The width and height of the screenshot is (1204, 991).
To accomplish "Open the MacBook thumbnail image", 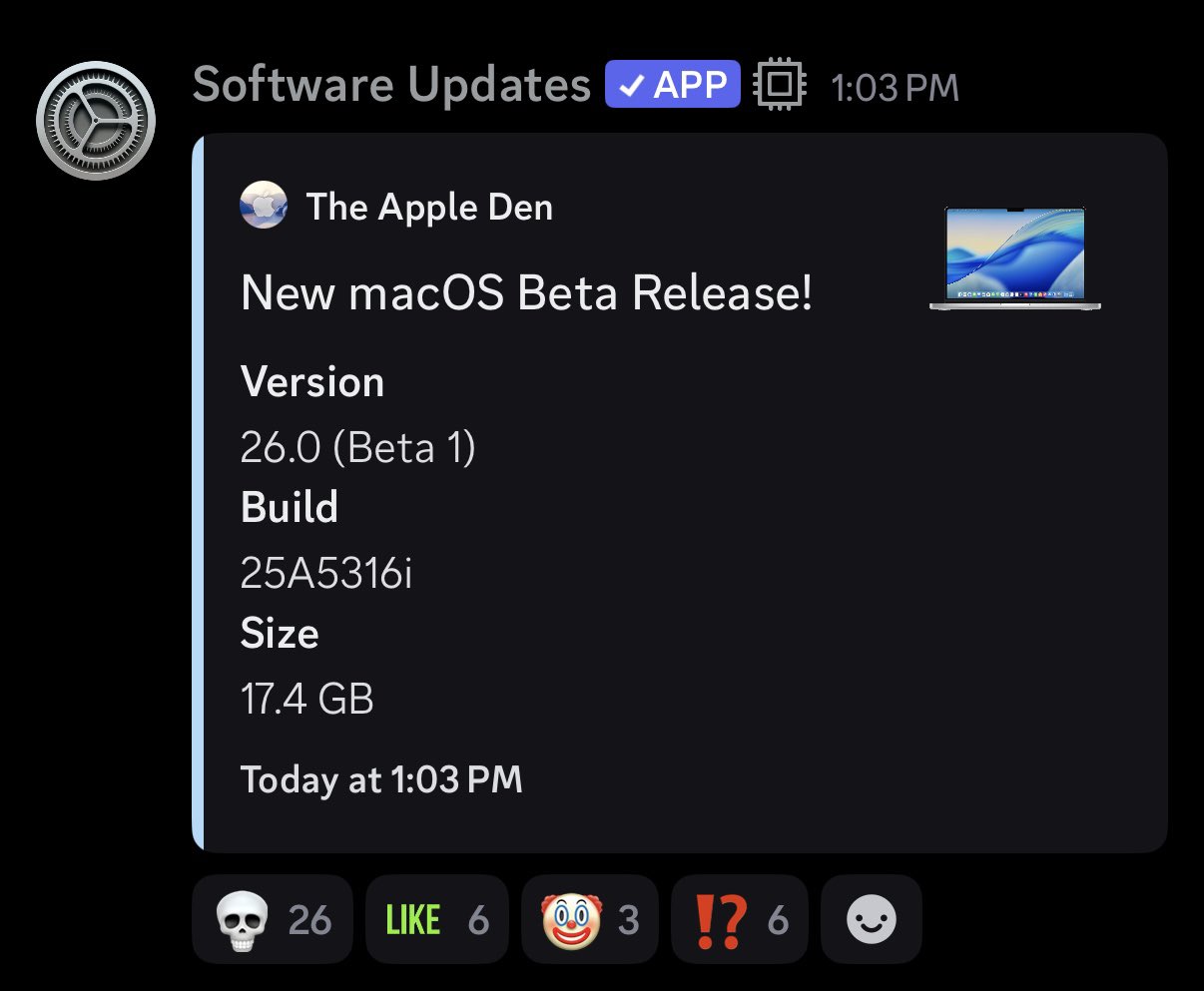I will click(x=1015, y=258).
